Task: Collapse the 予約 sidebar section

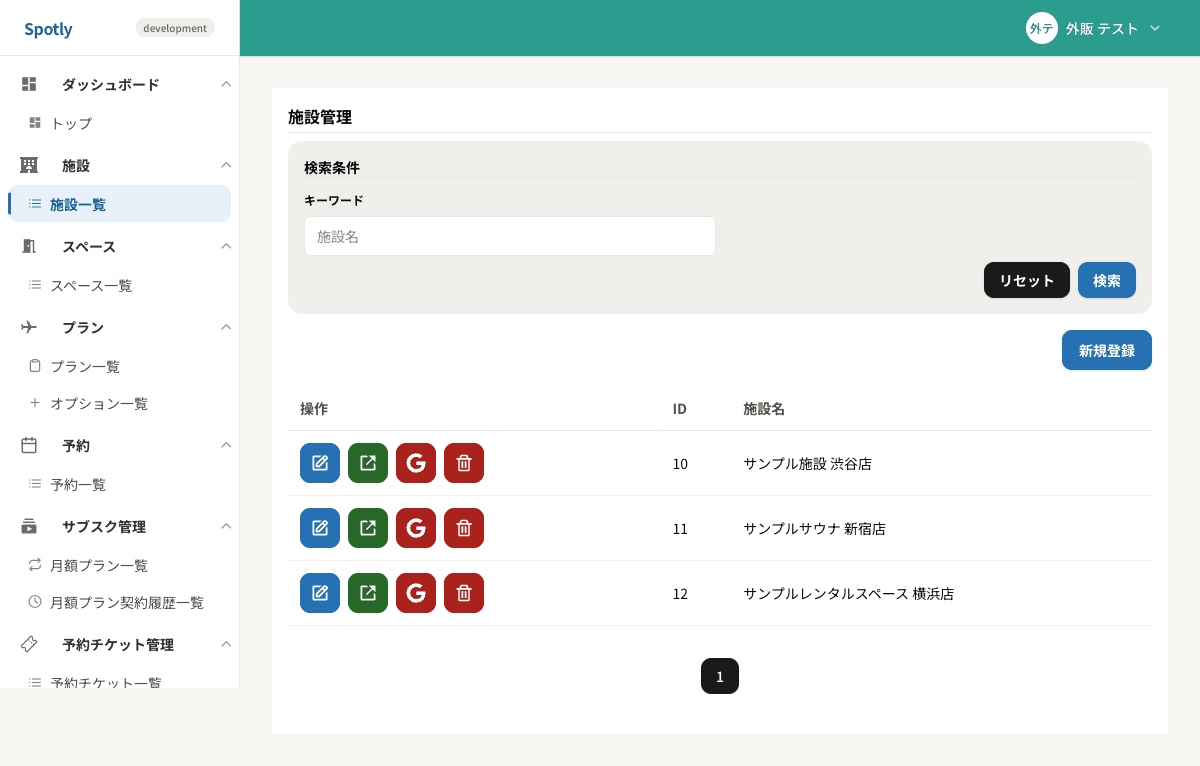Action: [x=226, y=445]
